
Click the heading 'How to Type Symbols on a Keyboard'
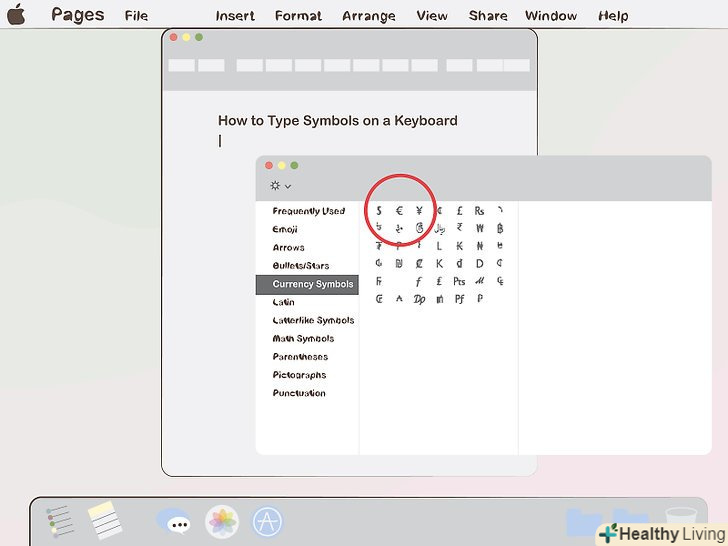tap(338, 121)
